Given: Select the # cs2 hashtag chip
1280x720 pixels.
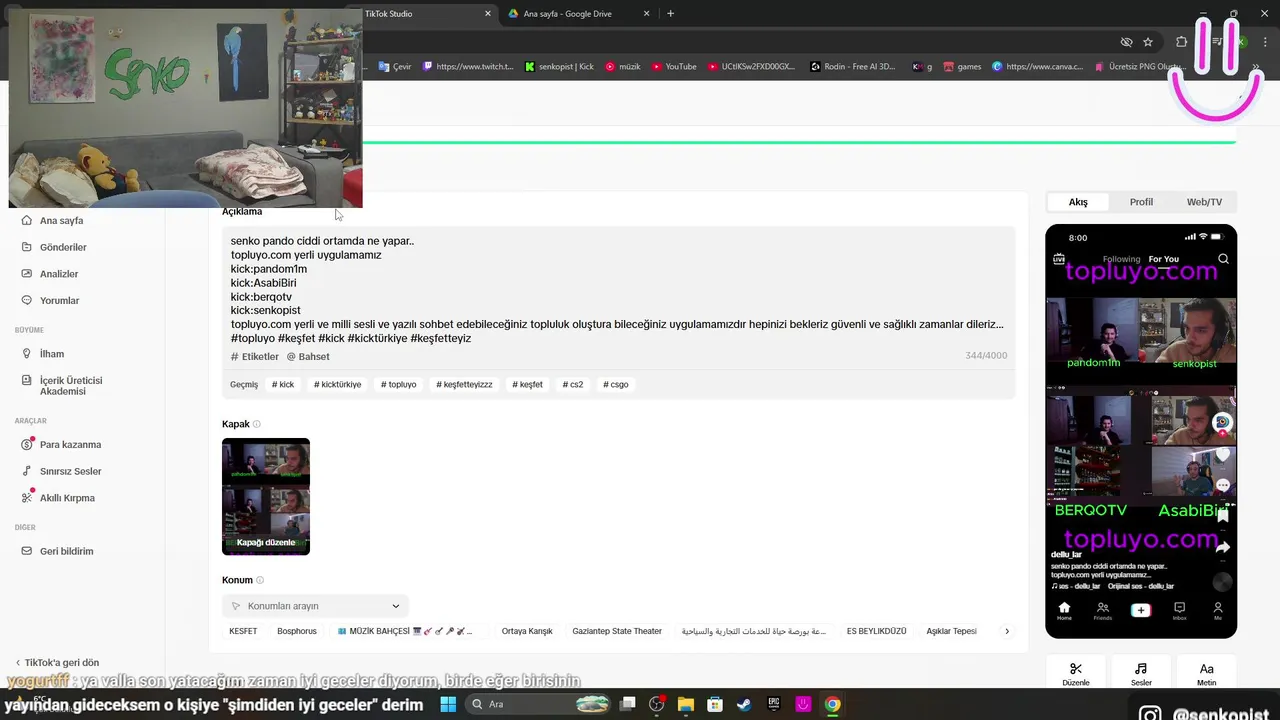Looking at the screenshot, I should [573, 385].
